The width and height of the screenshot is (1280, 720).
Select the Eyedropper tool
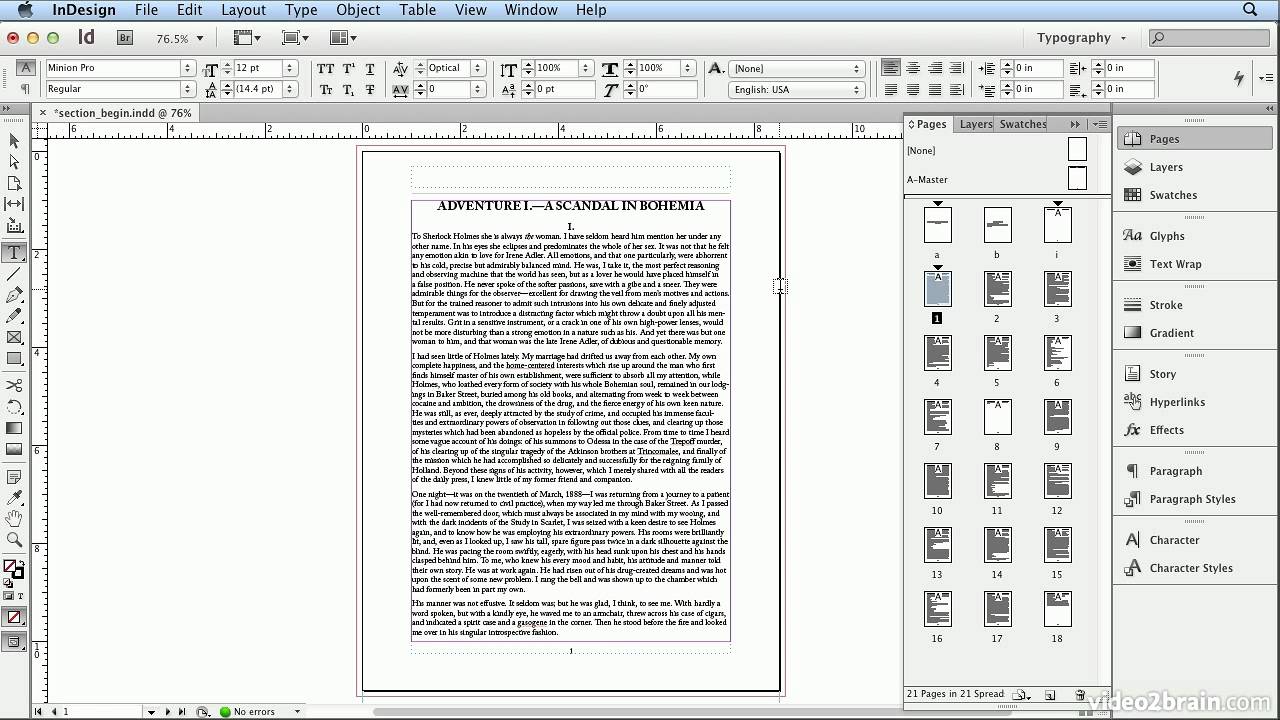[x=14, y=498]
